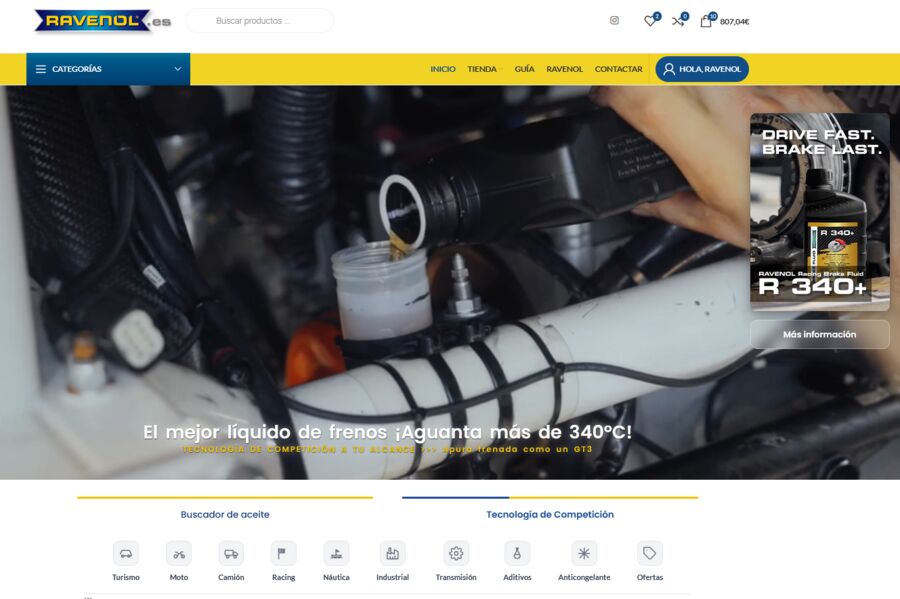The height and width of the screenshot is (599, 900).
Task: Click the Turismo label
Action: click(x=126, y=577)
